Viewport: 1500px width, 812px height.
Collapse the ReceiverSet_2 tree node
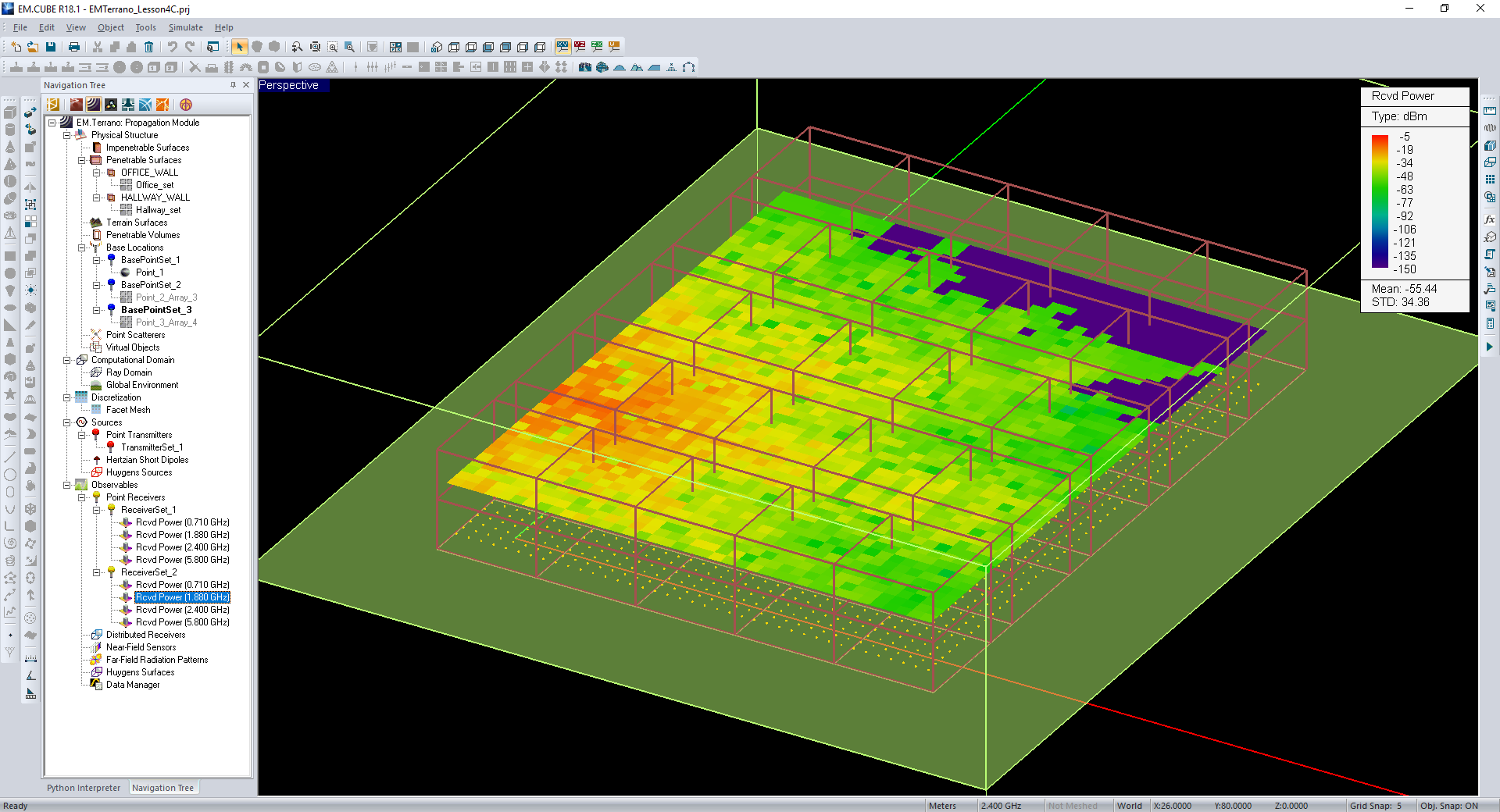pos(97,572)
